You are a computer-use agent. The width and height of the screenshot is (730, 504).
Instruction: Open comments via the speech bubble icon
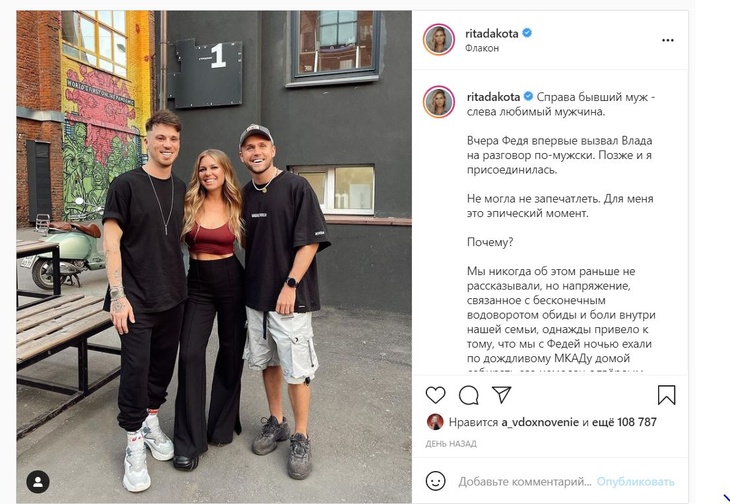click(468, 396)
